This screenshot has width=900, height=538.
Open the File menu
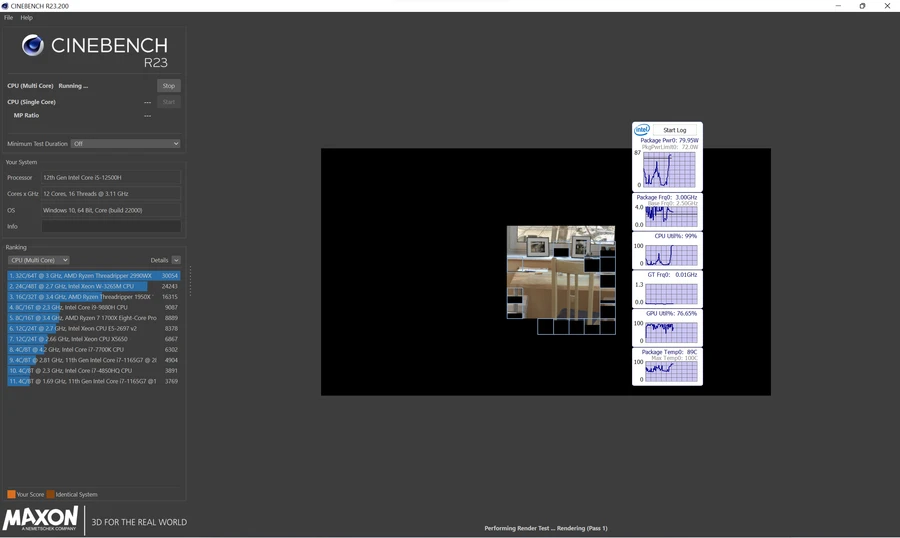click(8, 18)
